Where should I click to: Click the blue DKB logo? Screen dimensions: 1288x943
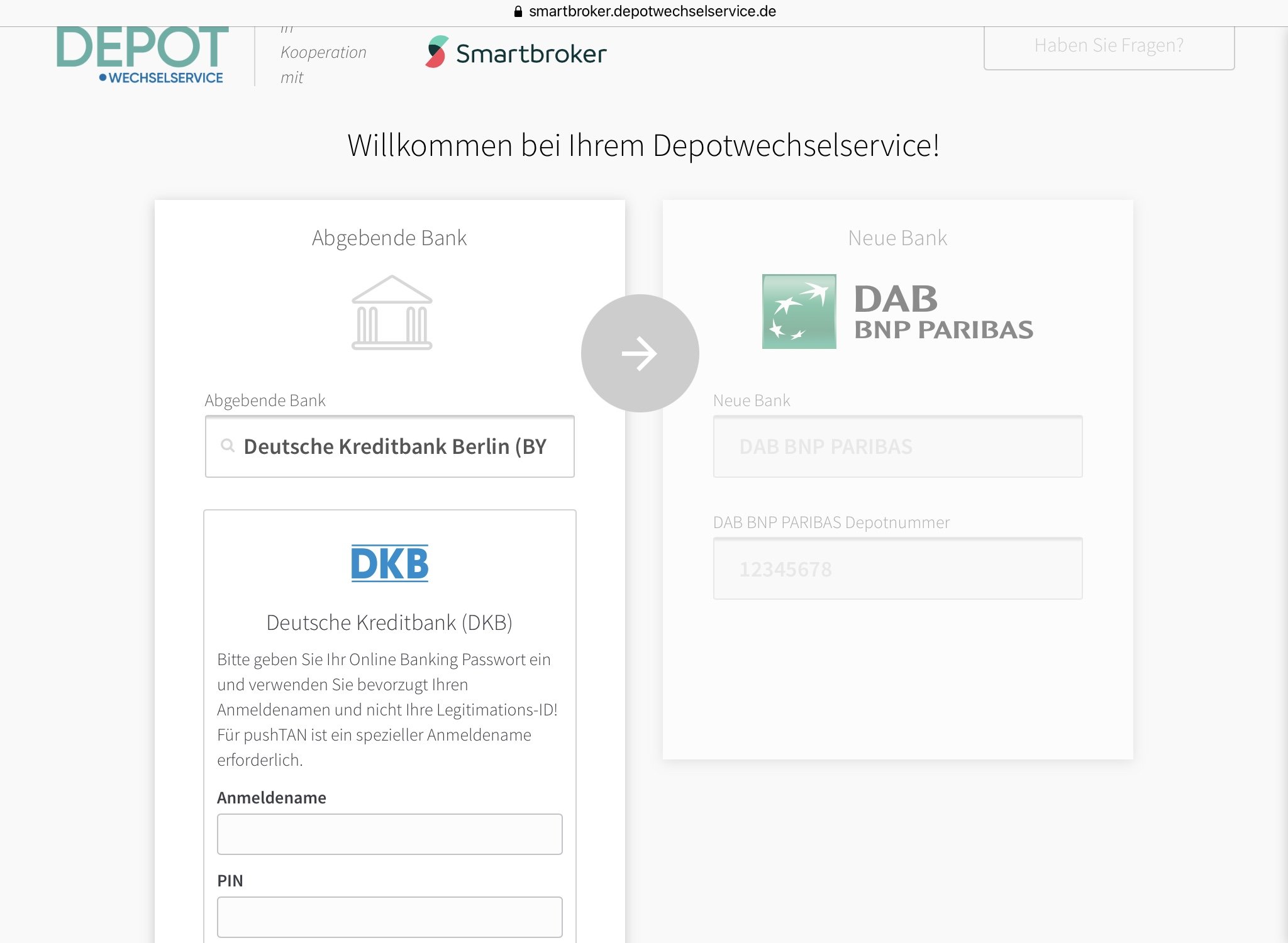pyautogui.click(x=389, y=563)
